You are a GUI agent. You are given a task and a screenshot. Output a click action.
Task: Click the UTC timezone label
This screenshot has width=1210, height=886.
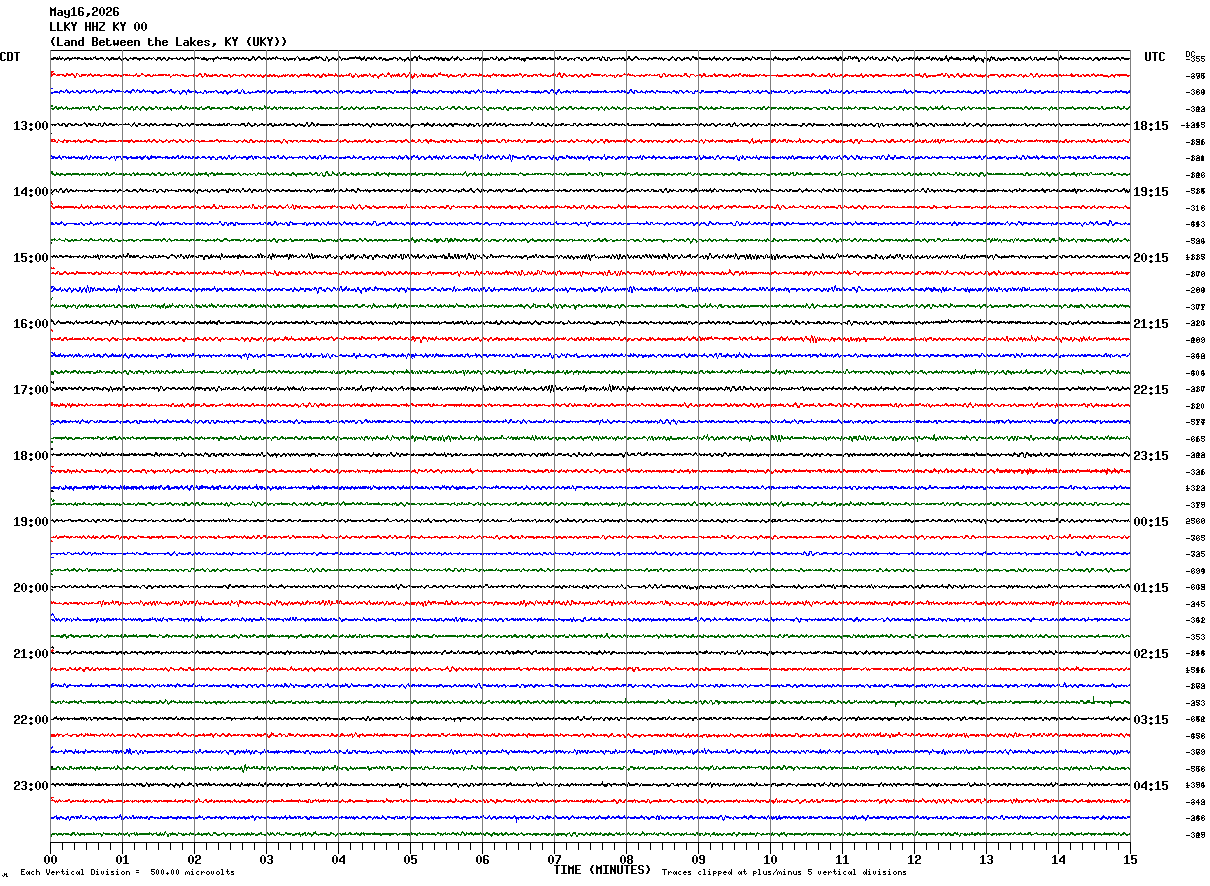[x=1155, y=57]
